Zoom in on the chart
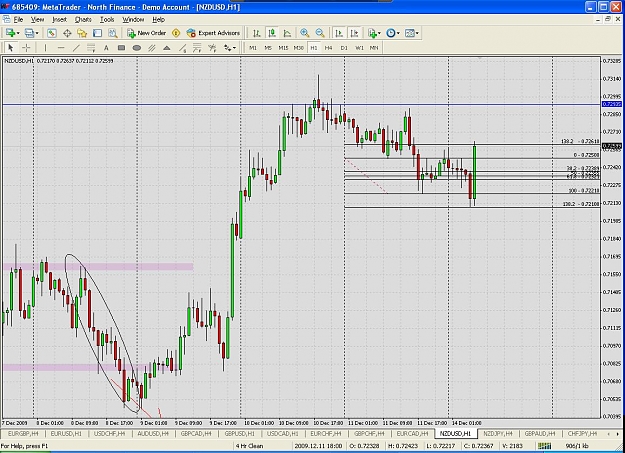Viewport: 625px width, 453px height. pos(305,33)
